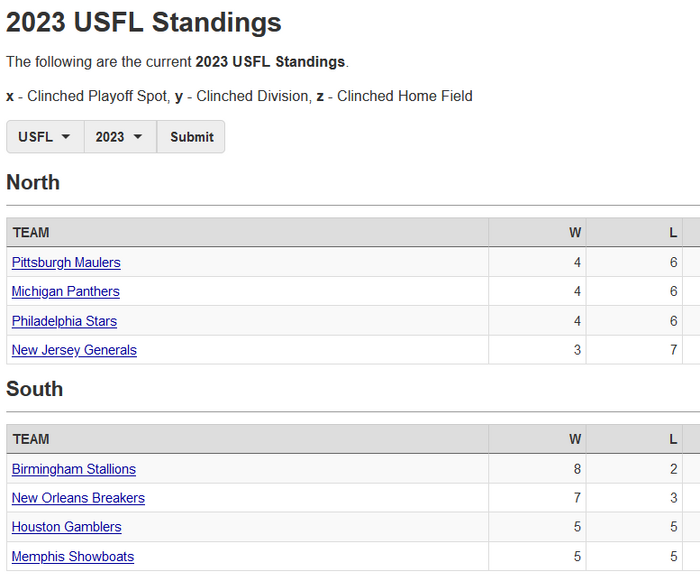Open the Pittsburgh Maulers team link

pos(66,263)
